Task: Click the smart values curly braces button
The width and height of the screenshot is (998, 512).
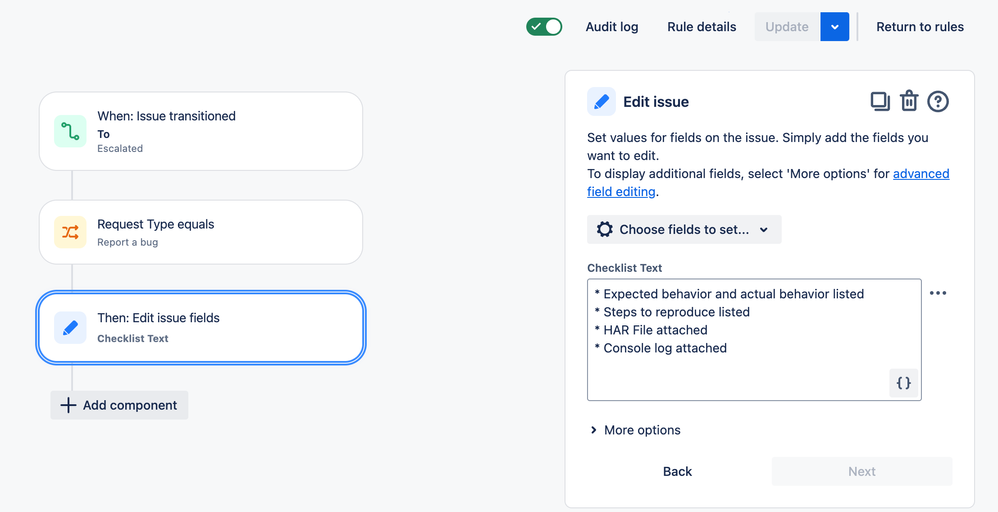Action: 904,383
